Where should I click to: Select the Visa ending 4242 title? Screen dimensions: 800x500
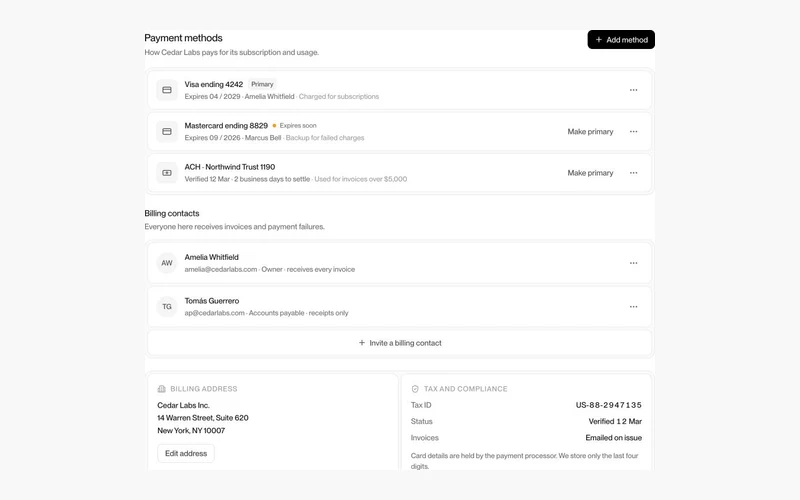tap(214, 84)
